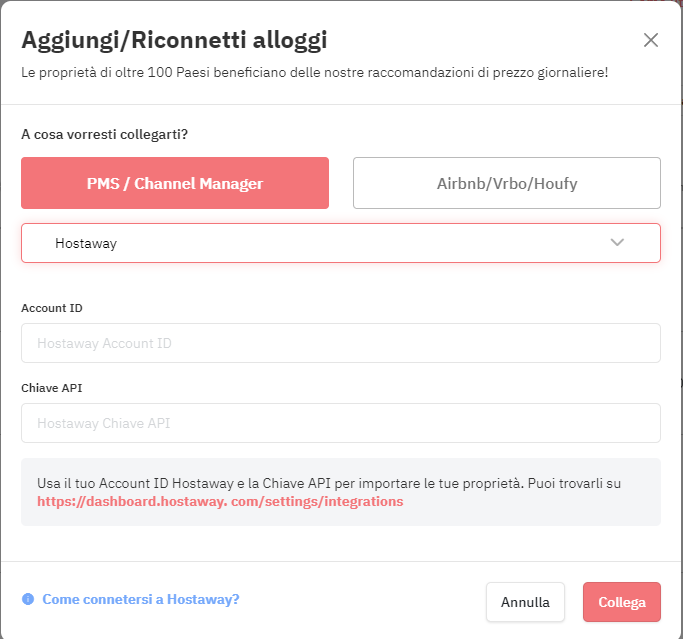
Task: Focus the Hostaway Account ID input field
Action: (341, 343)
